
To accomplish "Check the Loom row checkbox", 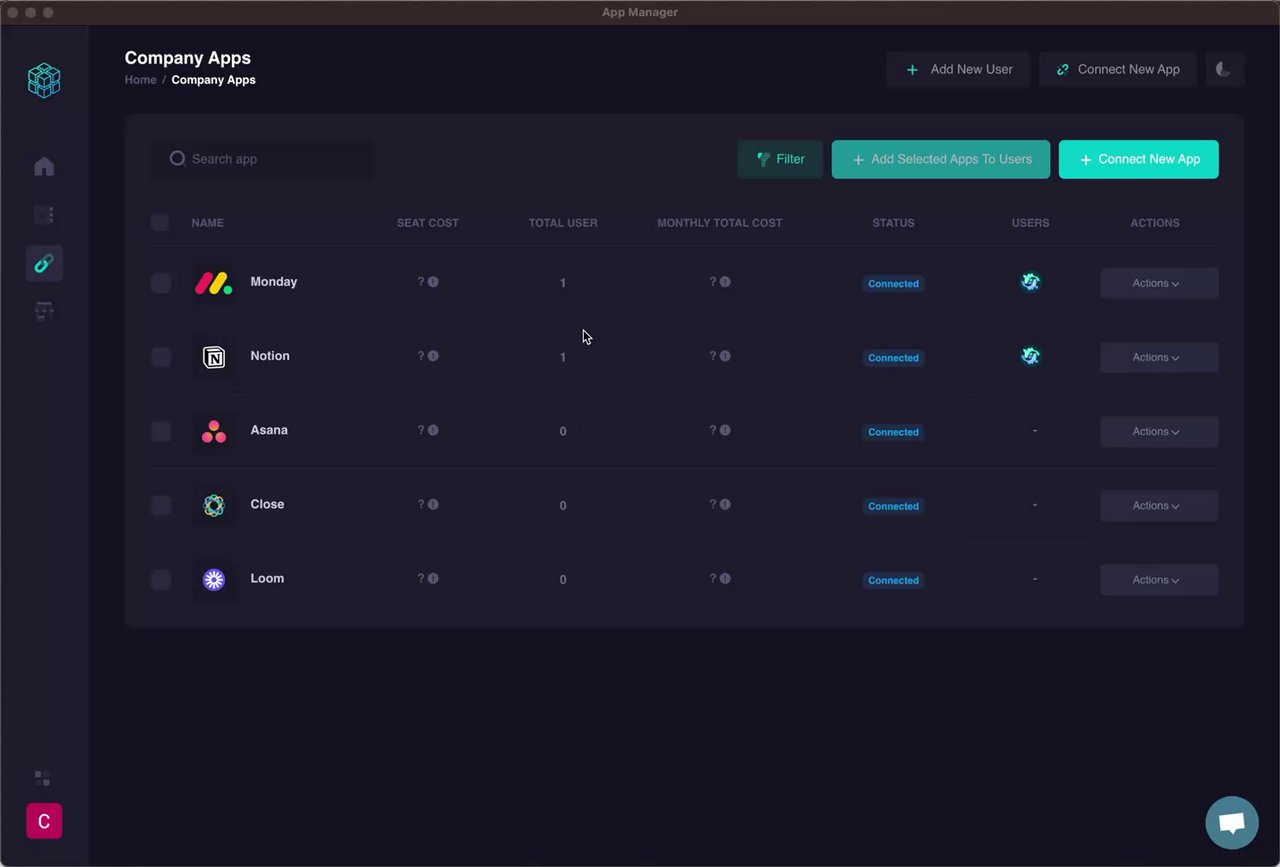I will 161,579.
